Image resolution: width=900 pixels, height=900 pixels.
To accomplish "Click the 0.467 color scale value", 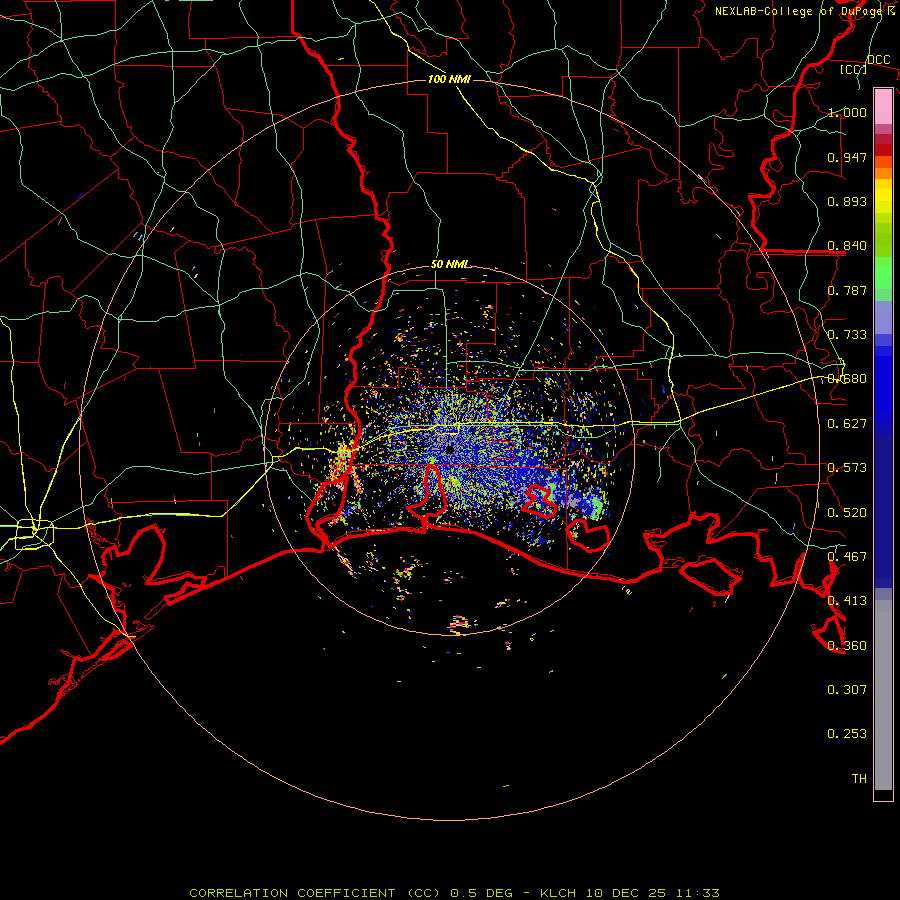I will pyautogui.click(x=847, y=557).
